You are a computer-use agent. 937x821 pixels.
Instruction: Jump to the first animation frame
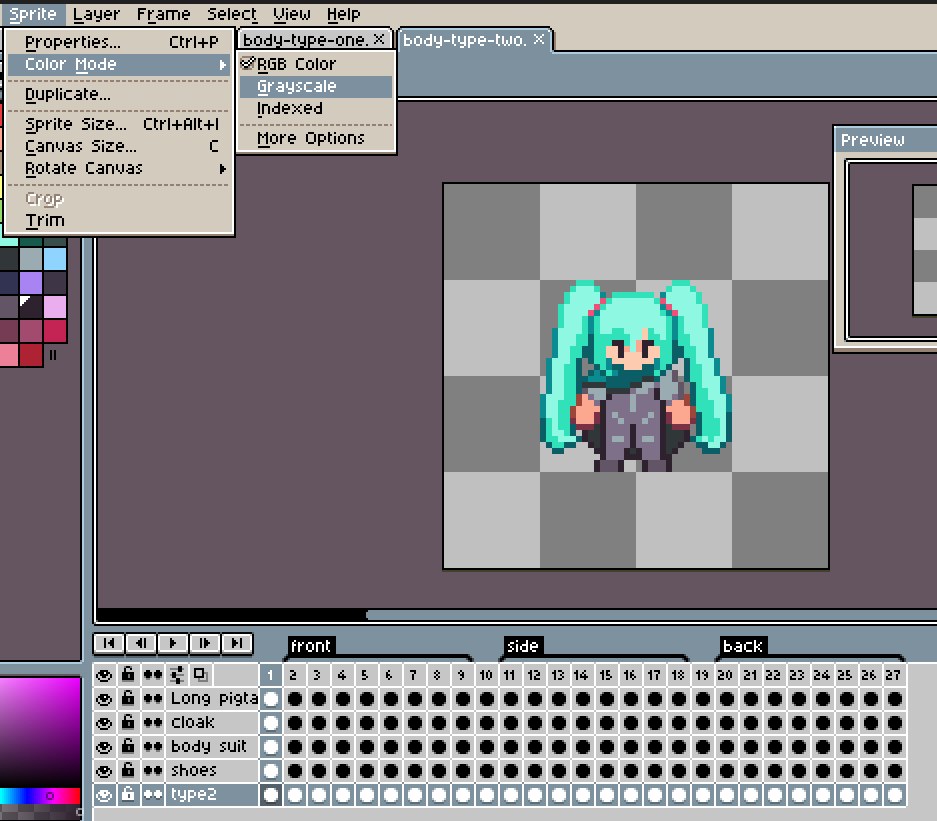[x=109, y=644]
